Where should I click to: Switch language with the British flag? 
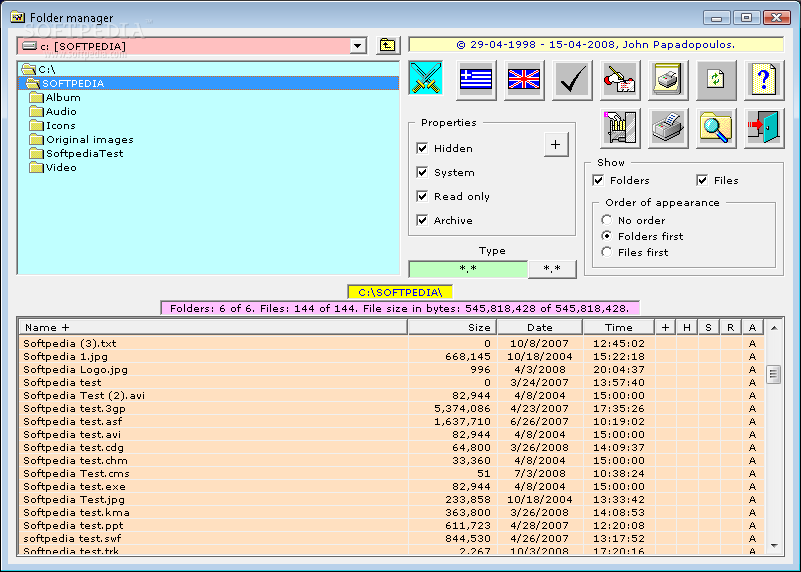coord(524,80)
